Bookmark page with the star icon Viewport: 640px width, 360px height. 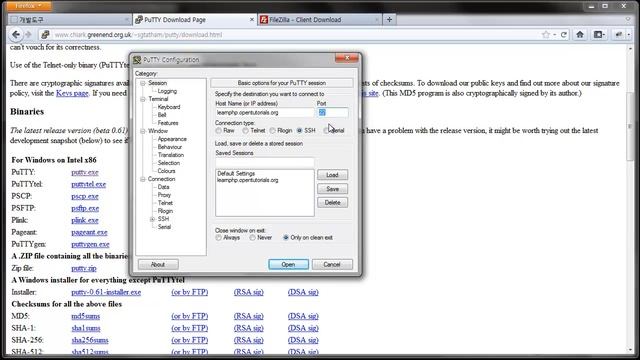(546, 35)
